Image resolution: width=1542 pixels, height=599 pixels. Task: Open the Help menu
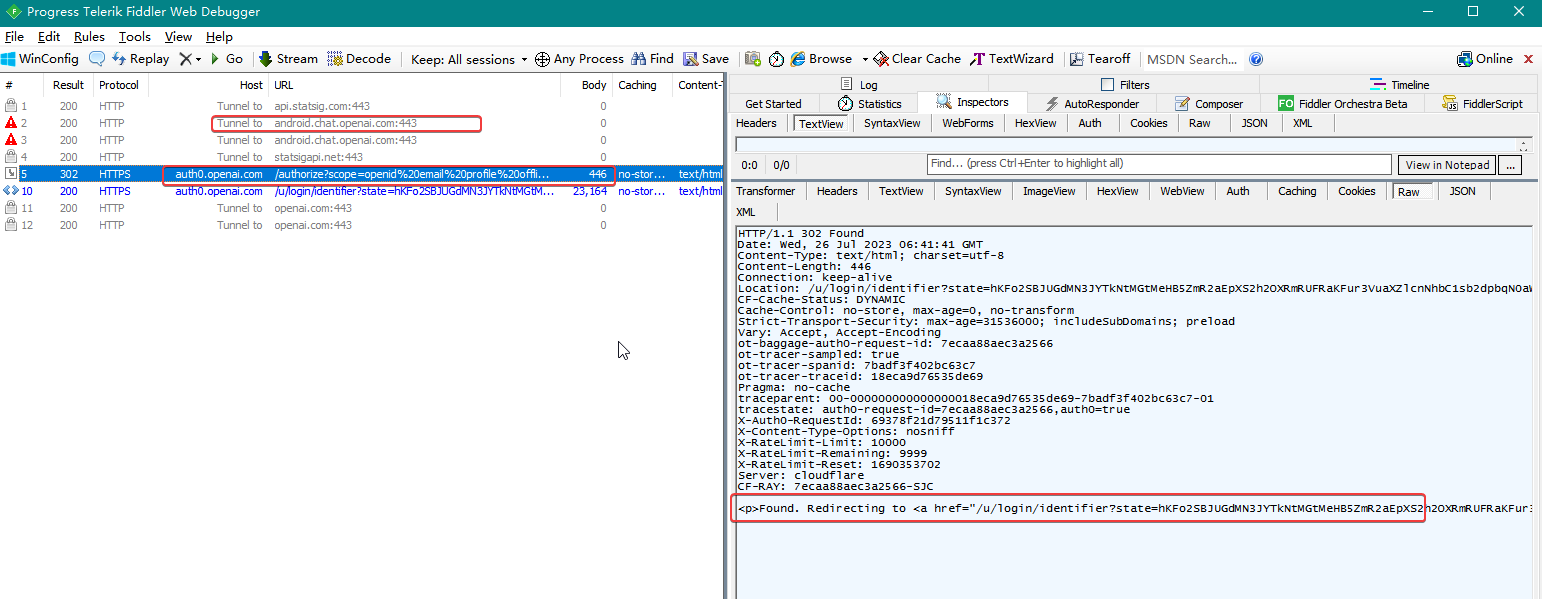[x=219, y=37]
